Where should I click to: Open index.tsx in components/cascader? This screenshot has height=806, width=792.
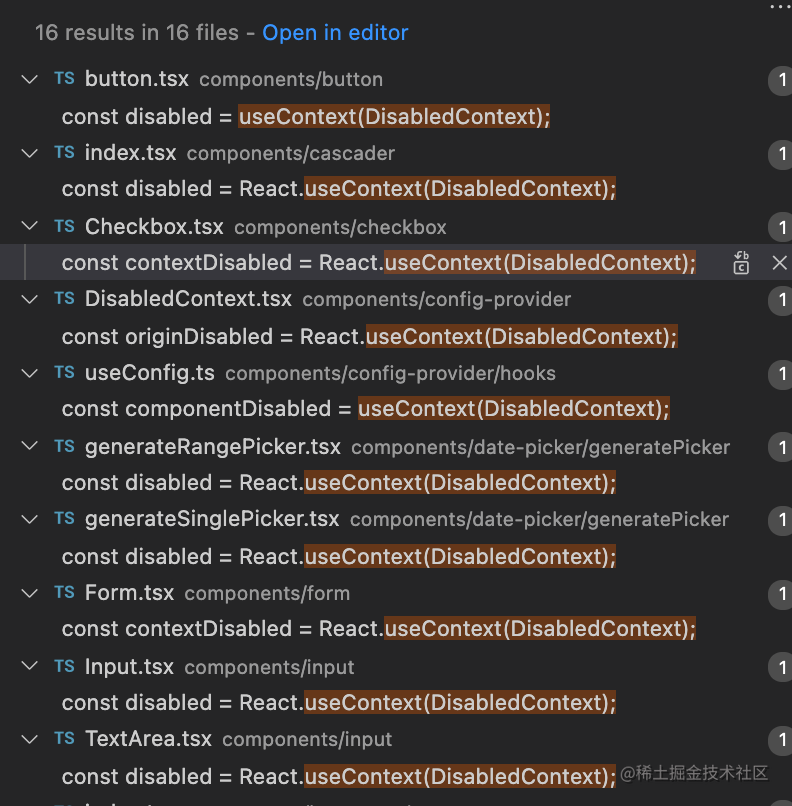point(131,153)
